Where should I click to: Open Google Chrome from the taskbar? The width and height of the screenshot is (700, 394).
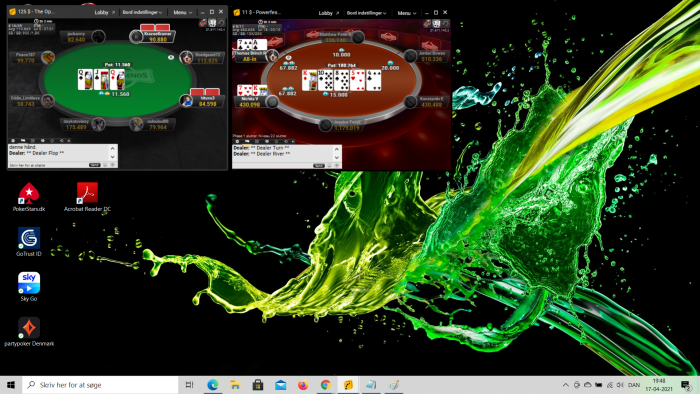coord(325,385)
